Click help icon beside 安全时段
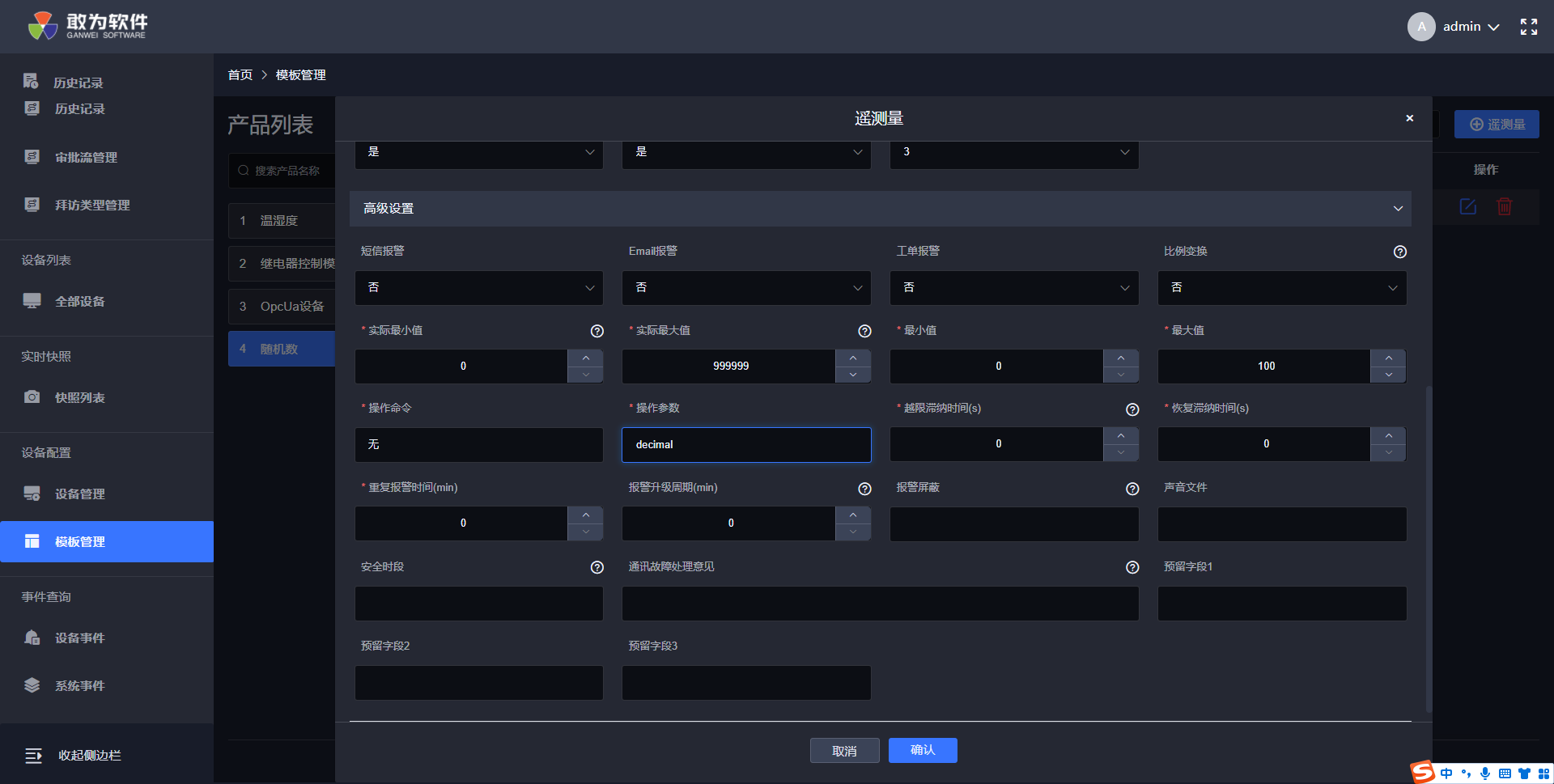This screenshot has height=784, width=1554. click(597, 568)
